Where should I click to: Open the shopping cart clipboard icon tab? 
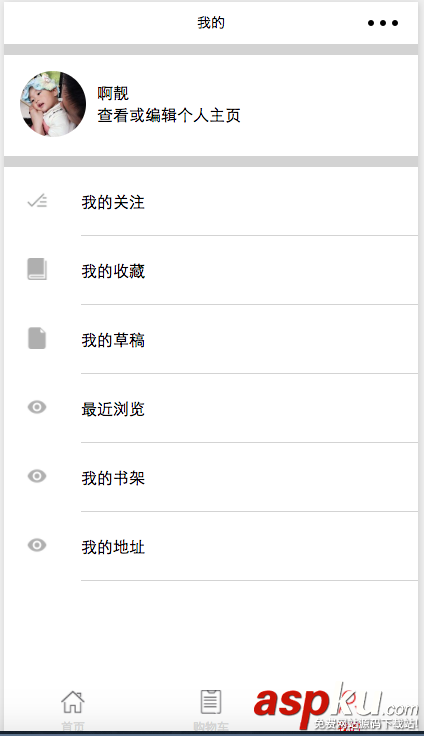[211, 702]
